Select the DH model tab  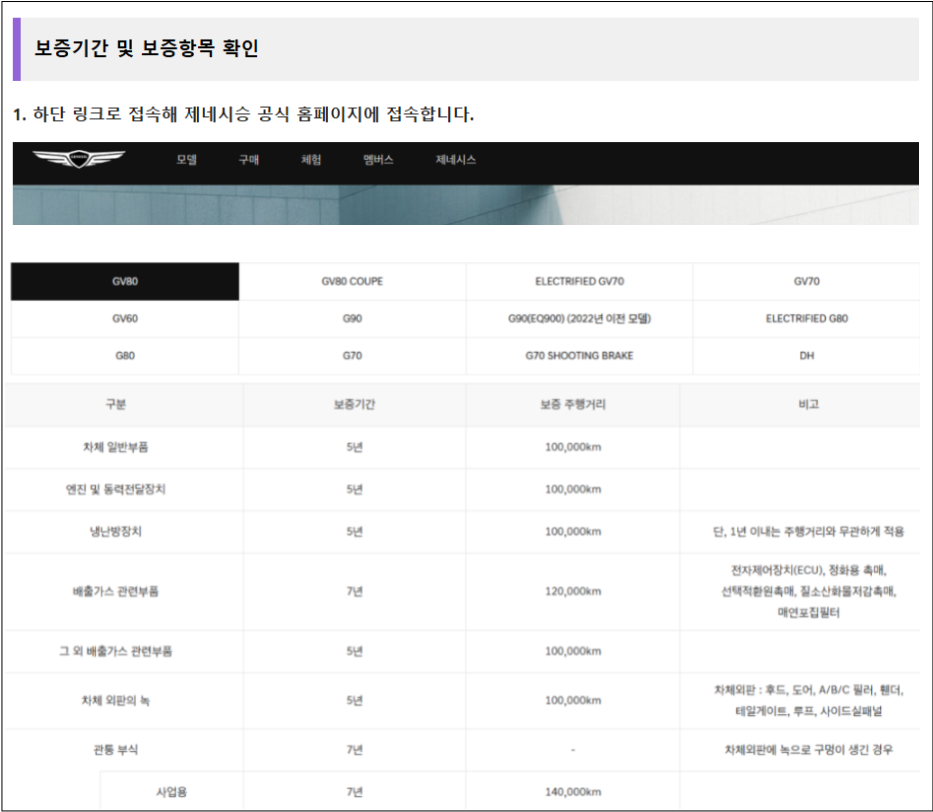(x=806, y=356)
